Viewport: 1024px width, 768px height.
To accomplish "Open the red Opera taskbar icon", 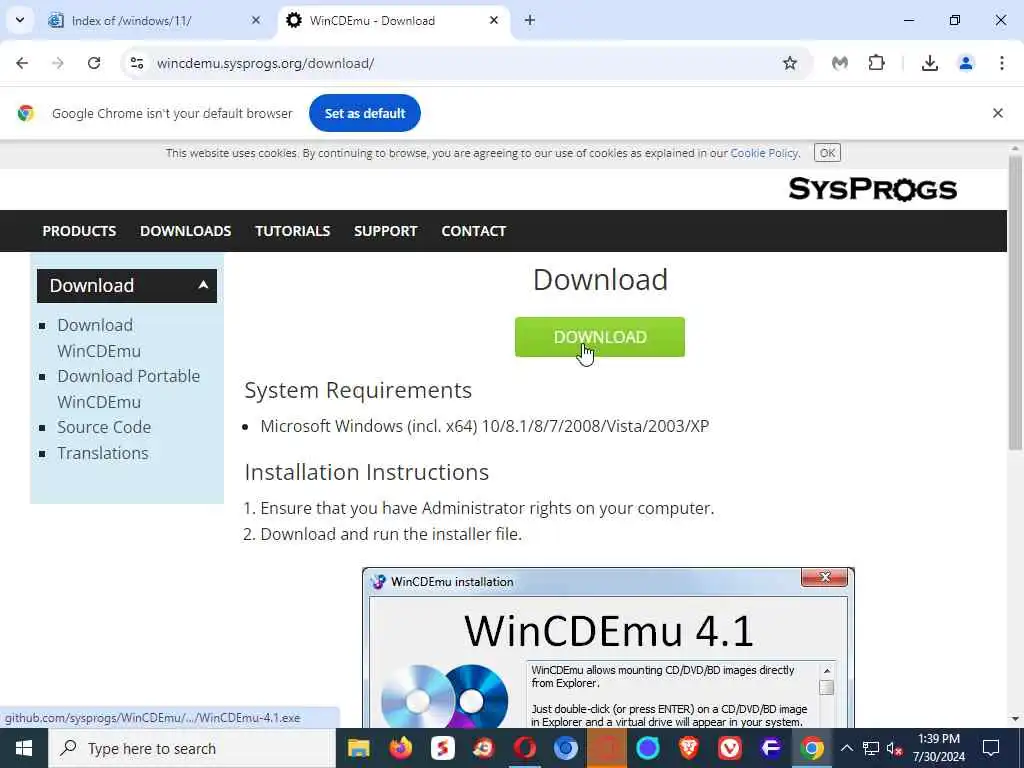I will (x=525, y=748).
